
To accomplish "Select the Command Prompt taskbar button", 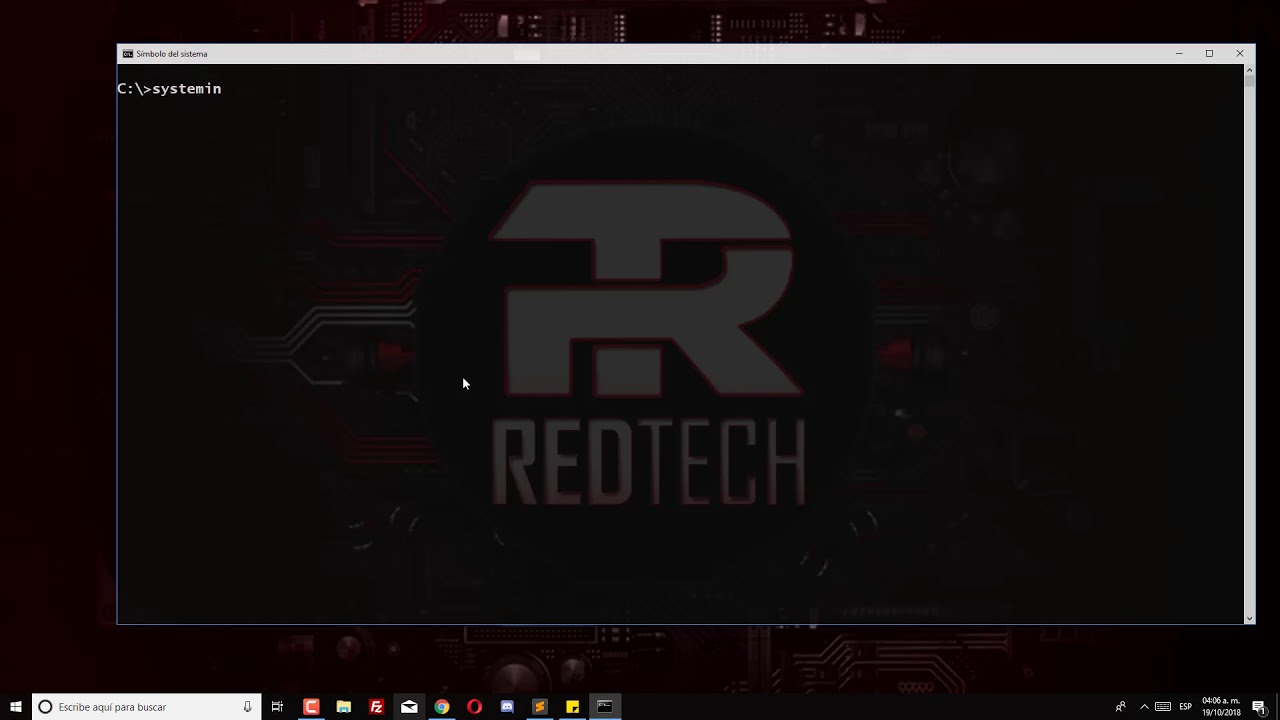I will coord(605,707).
